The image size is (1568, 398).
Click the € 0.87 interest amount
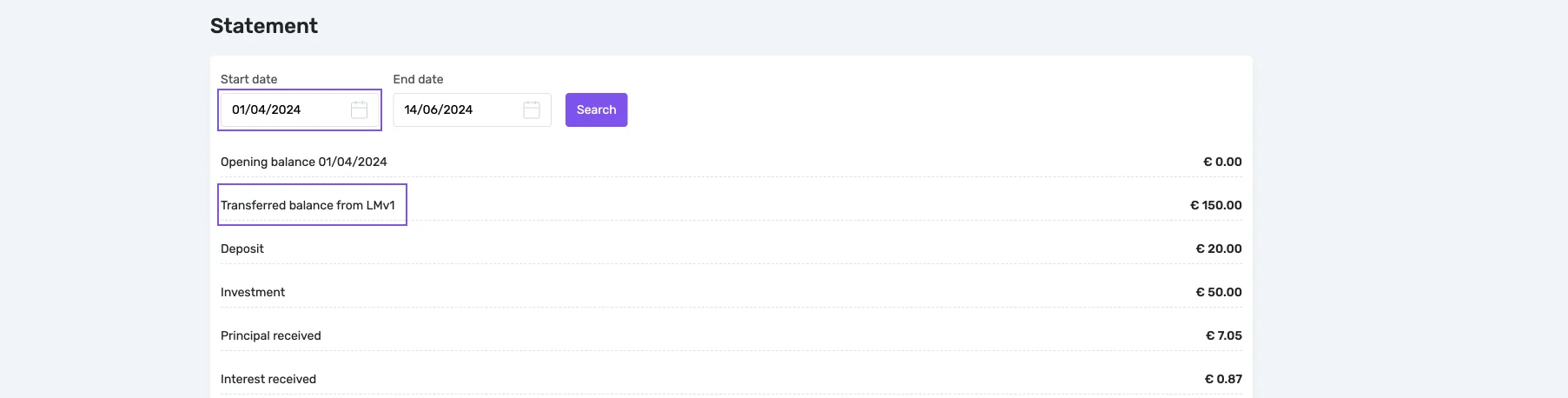click(x=1223, y=379)
